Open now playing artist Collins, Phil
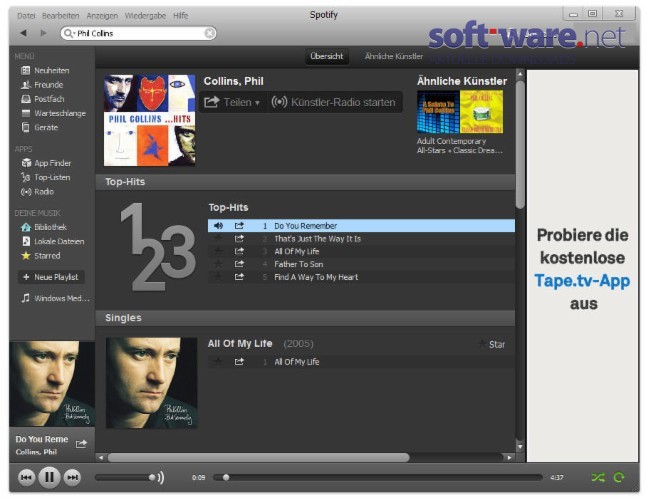The width and height of the screenshot is (646, 500). point(36,452)
